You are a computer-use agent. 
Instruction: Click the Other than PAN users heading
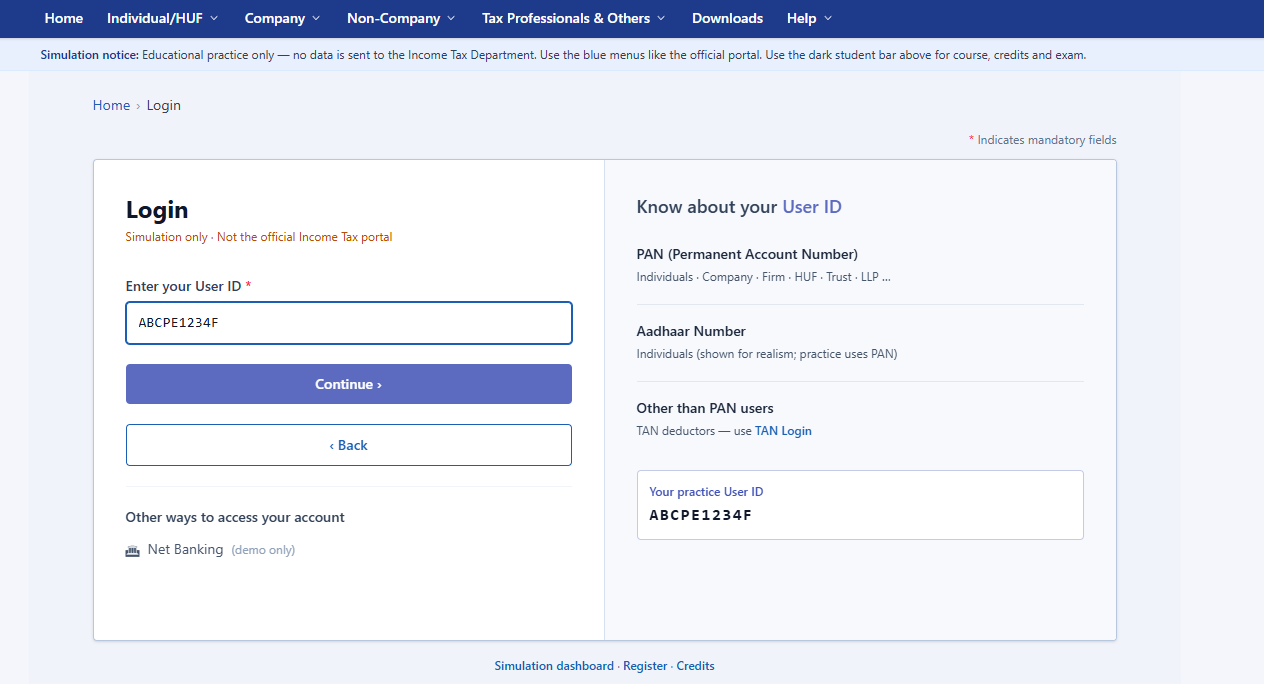point(705,408)
